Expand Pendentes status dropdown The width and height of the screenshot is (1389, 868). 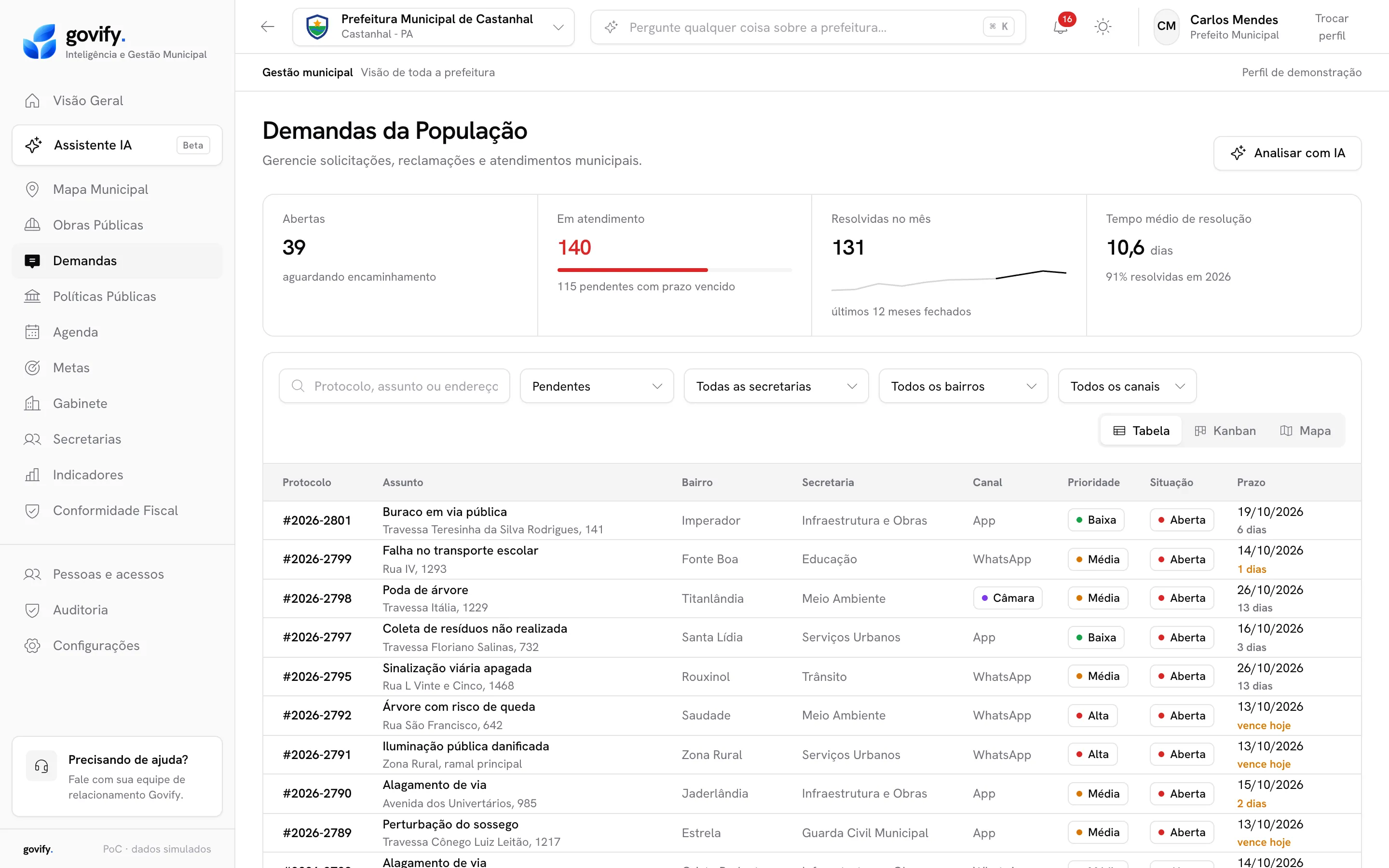[597, 386]
